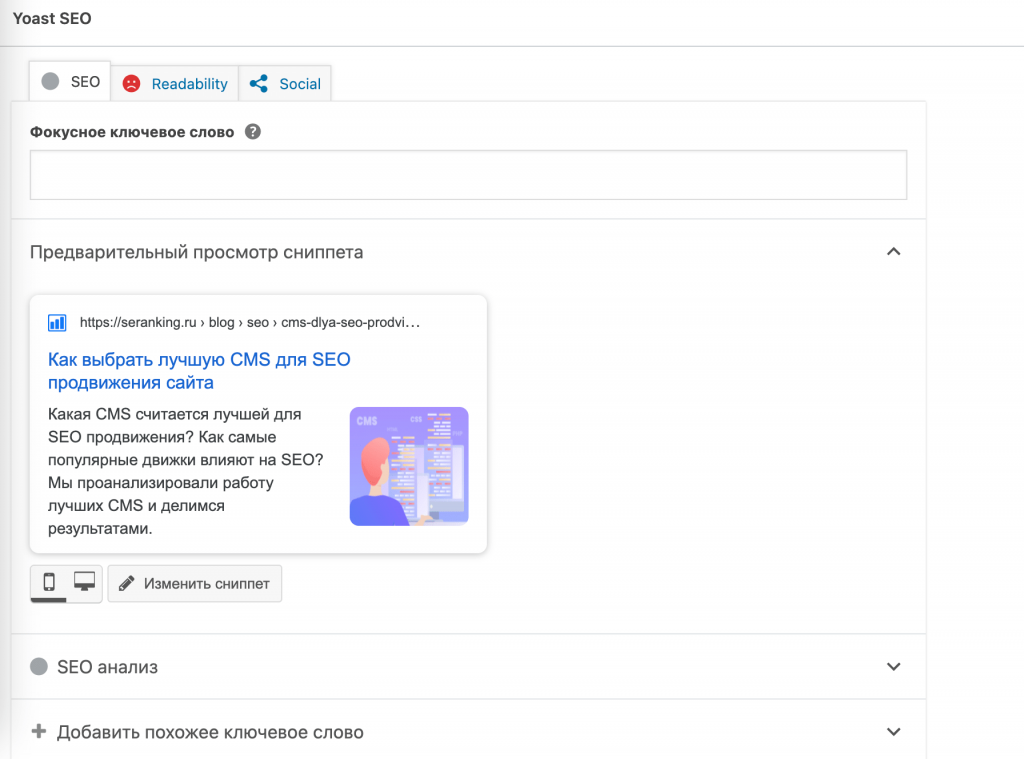Click the seranking favicon in snippet preview
Viewport: 1024px width, 759px height.
[57, 323]
